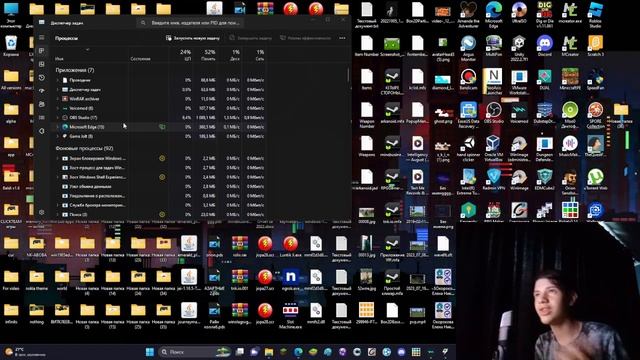Select the Discord desktop shortcut

coord(544,46)
